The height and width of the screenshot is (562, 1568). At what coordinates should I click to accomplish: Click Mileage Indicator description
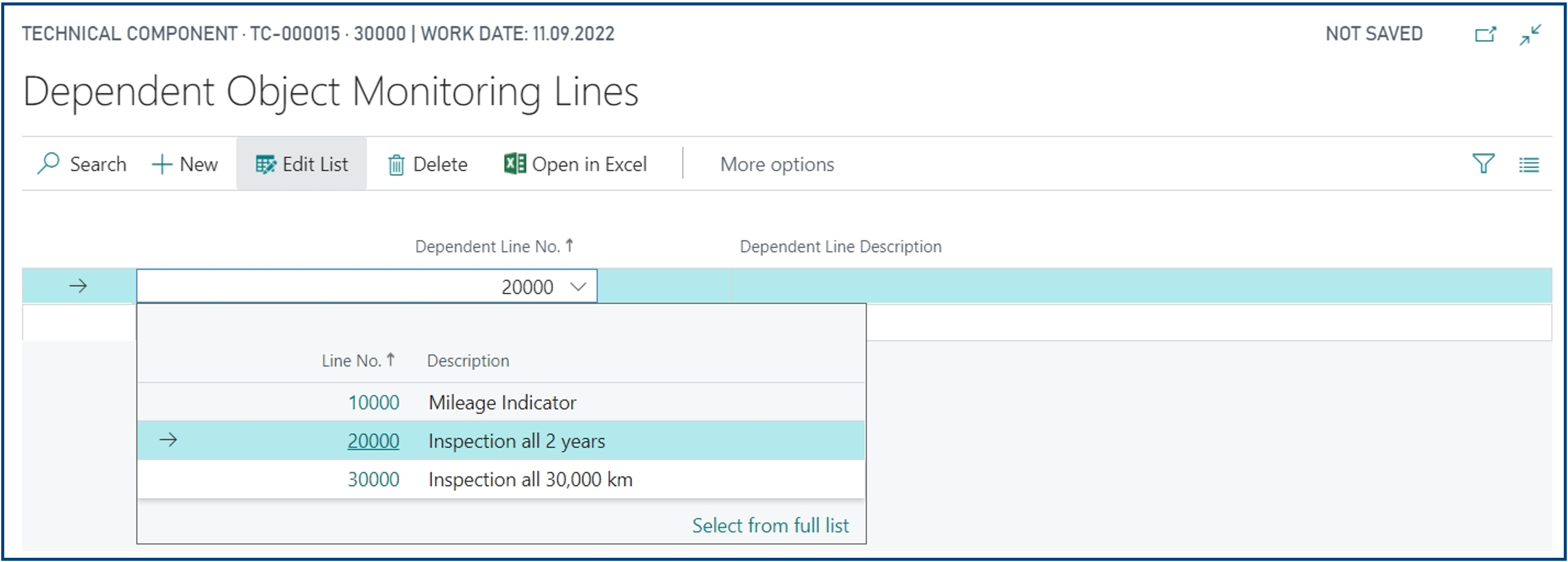tap(502, 402)
